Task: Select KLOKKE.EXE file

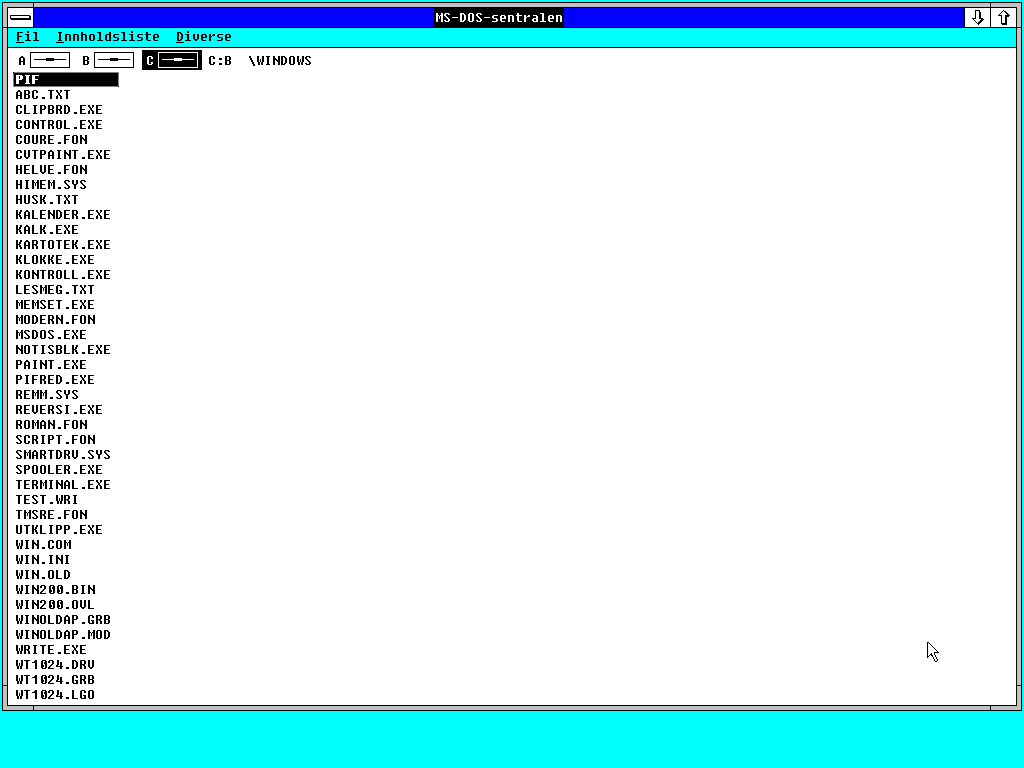Action: click(x=55, y=260)
